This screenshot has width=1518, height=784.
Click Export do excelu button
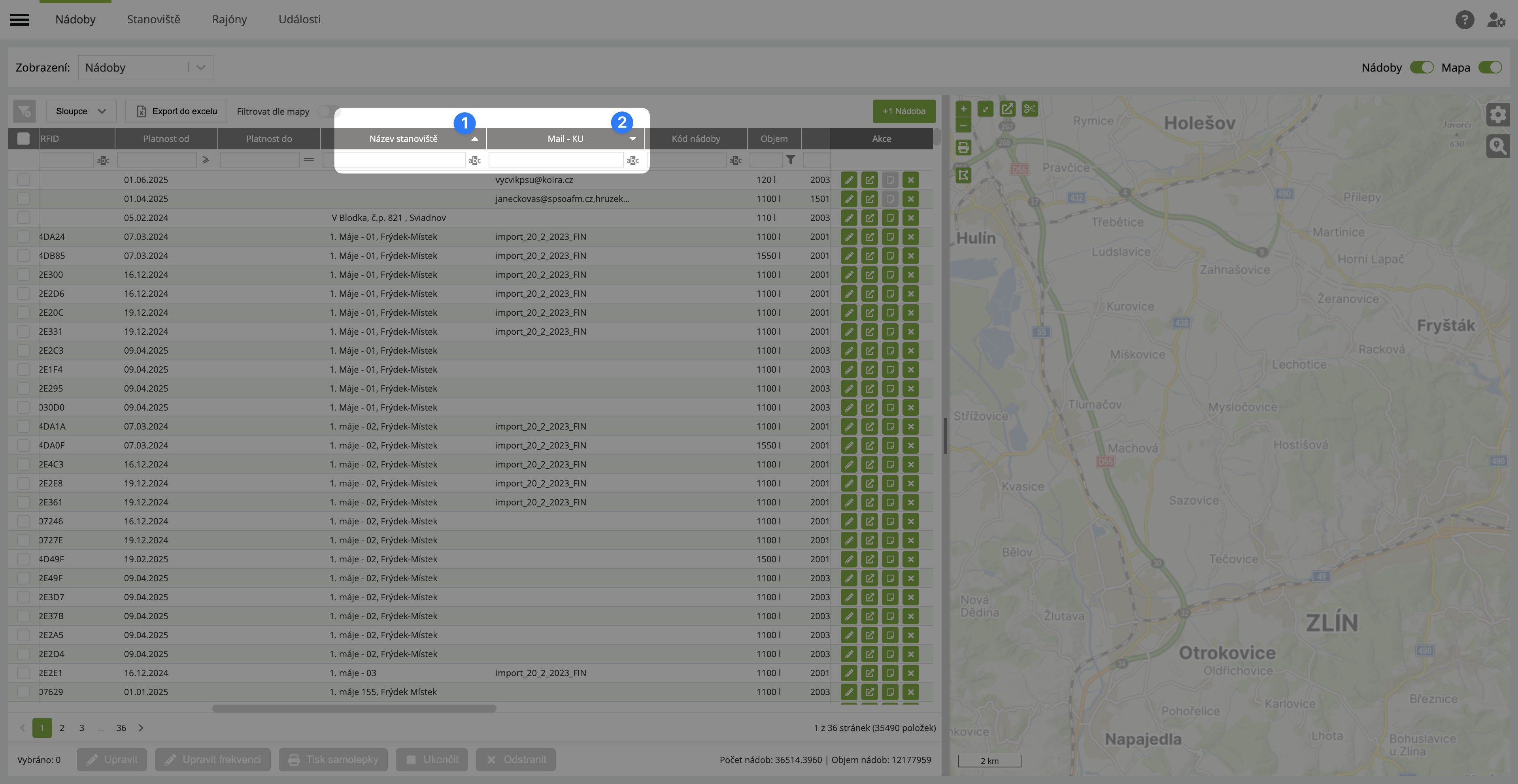tap(176, 111)
